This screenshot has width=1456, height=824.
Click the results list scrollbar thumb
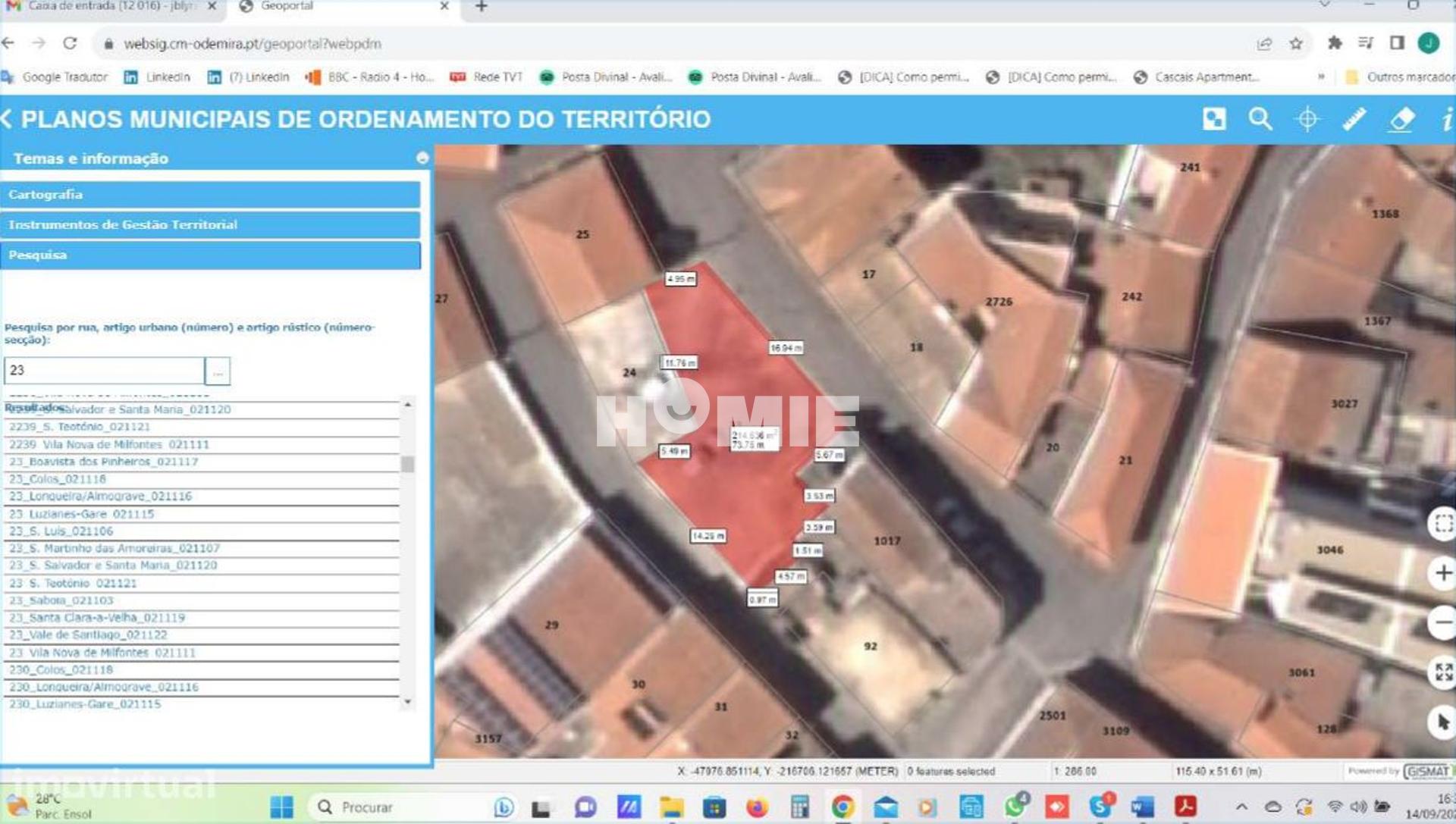pos(408,464)
